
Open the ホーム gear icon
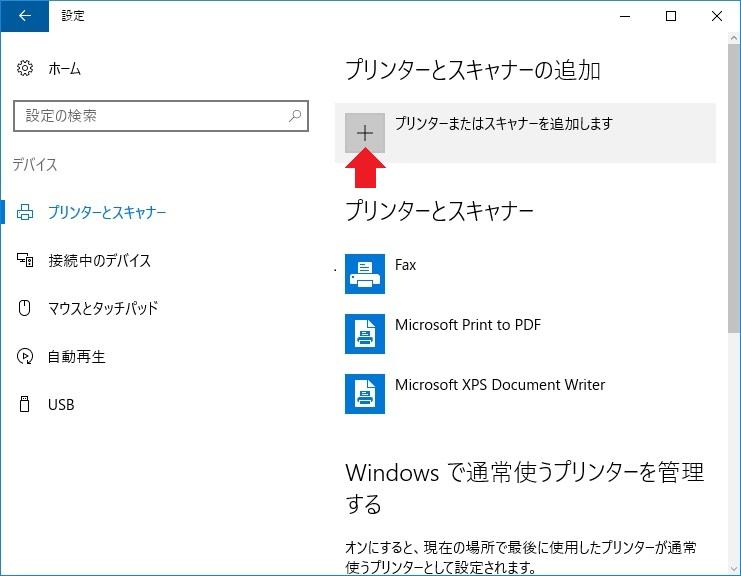(26, 69)
